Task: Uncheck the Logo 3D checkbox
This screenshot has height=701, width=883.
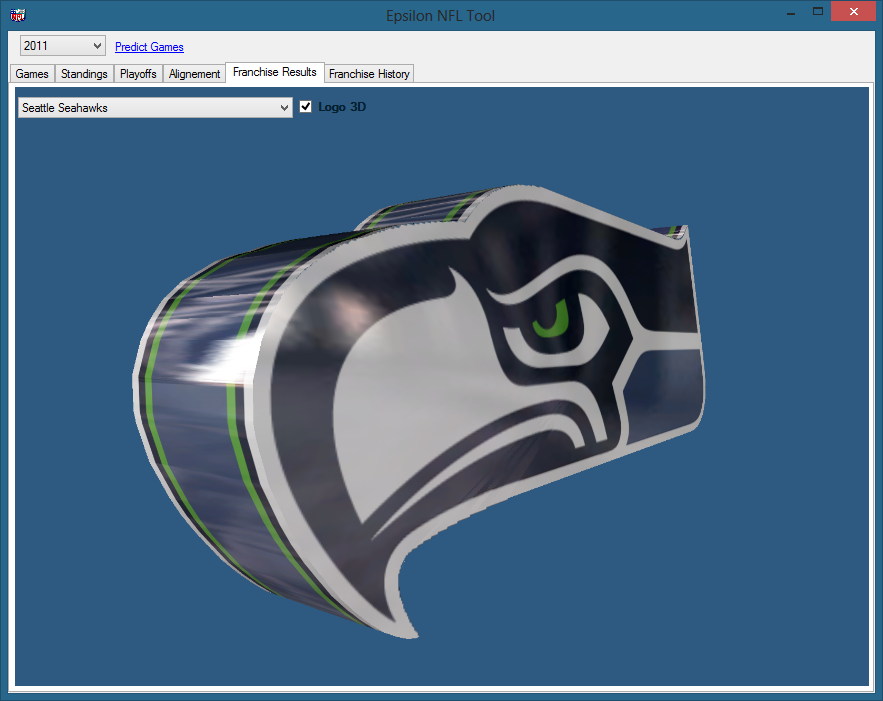Action: 306,107
